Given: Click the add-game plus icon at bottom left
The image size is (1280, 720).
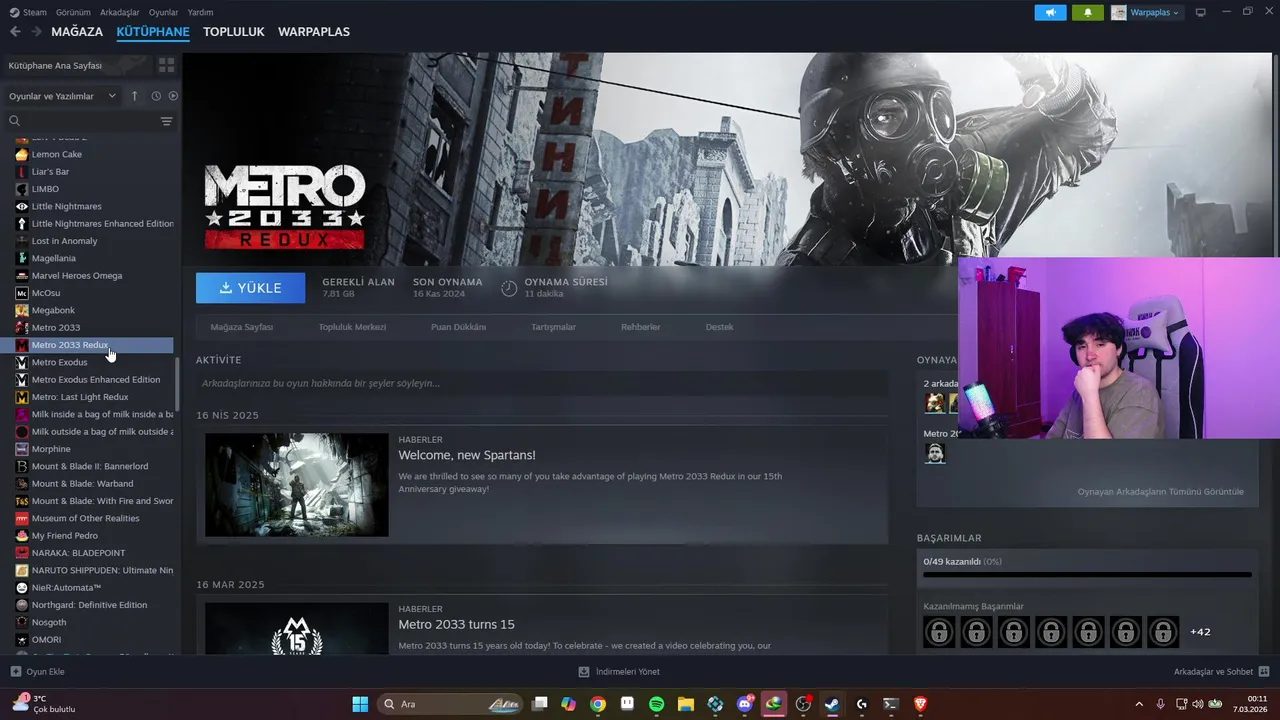Looking at the screenshot, I should (x=15, y=672).
